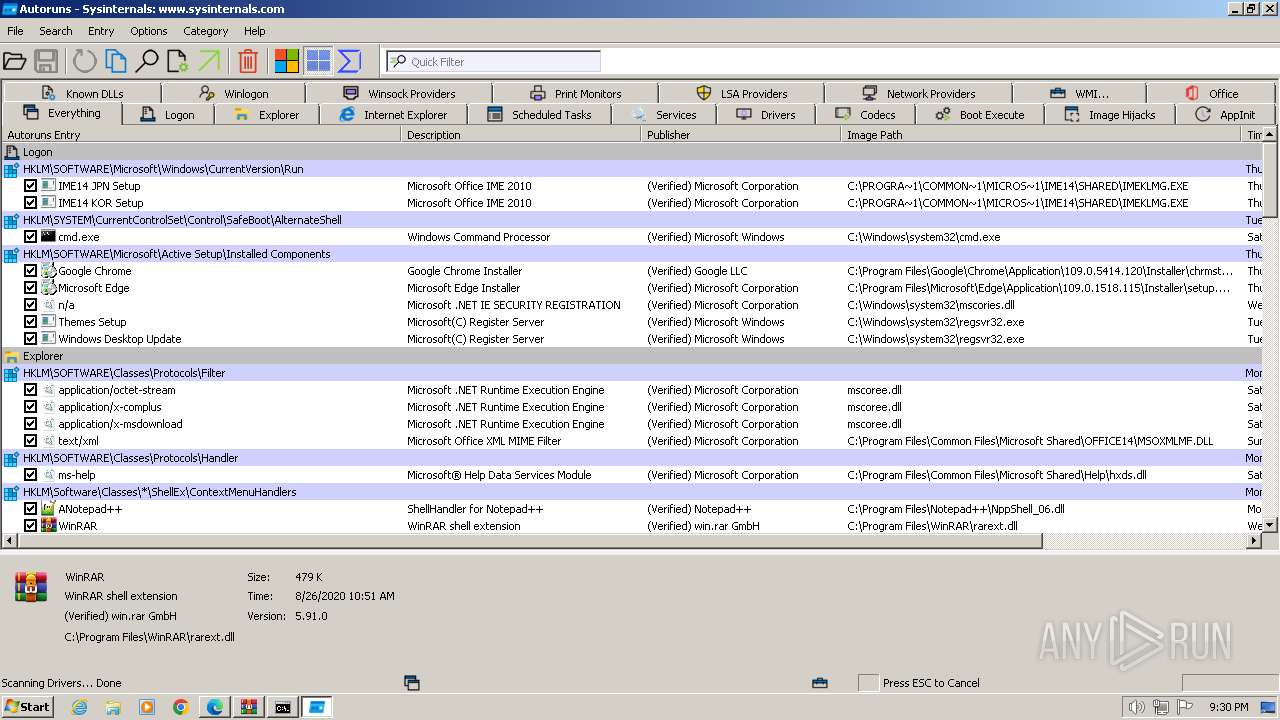This screenshot has height=720, width=1280.
Task: Click the Refresh scan toolbar icon
Action: coord(85,61)
